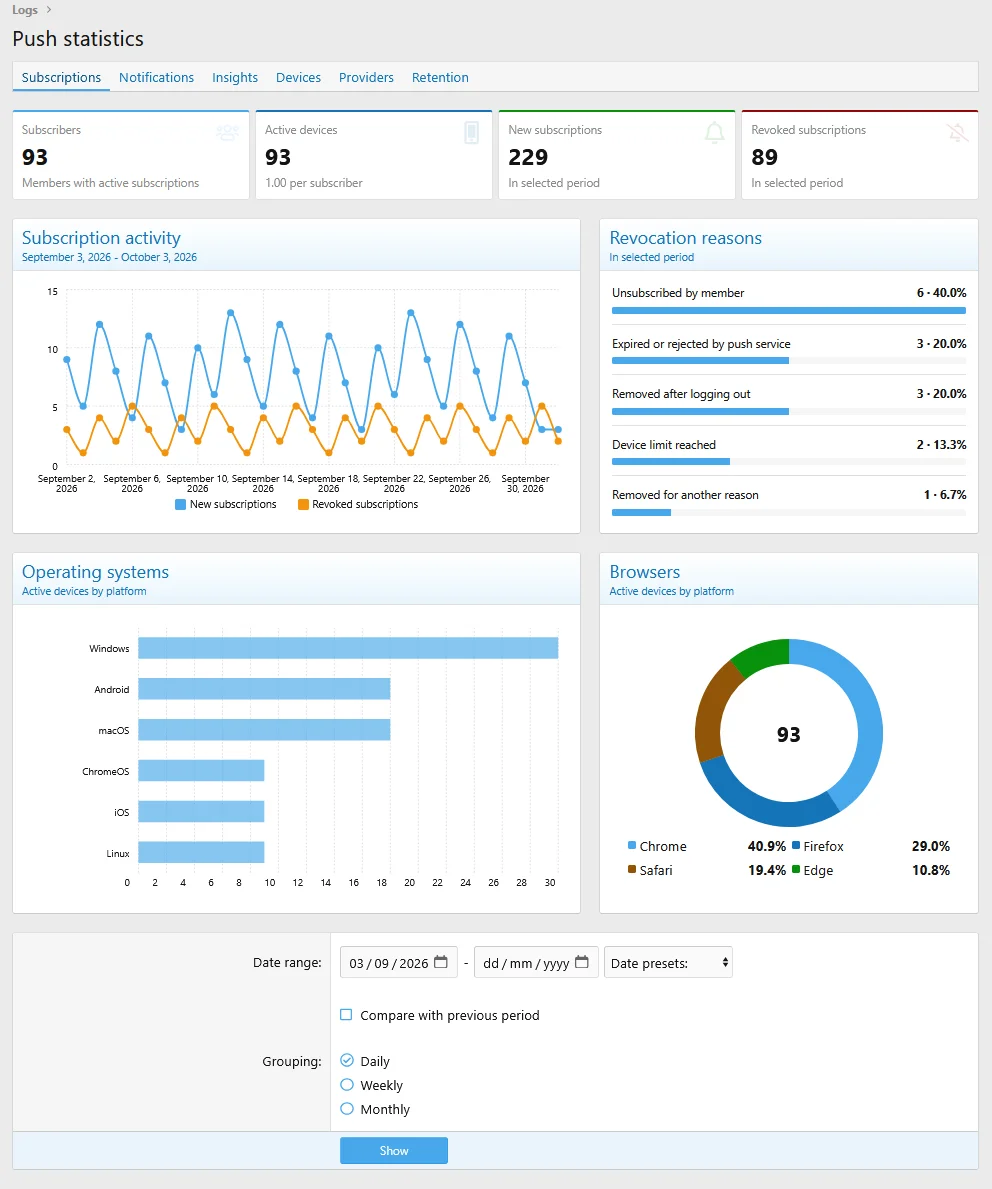Click the New subscriptions value 229

[x=528, y=157]
